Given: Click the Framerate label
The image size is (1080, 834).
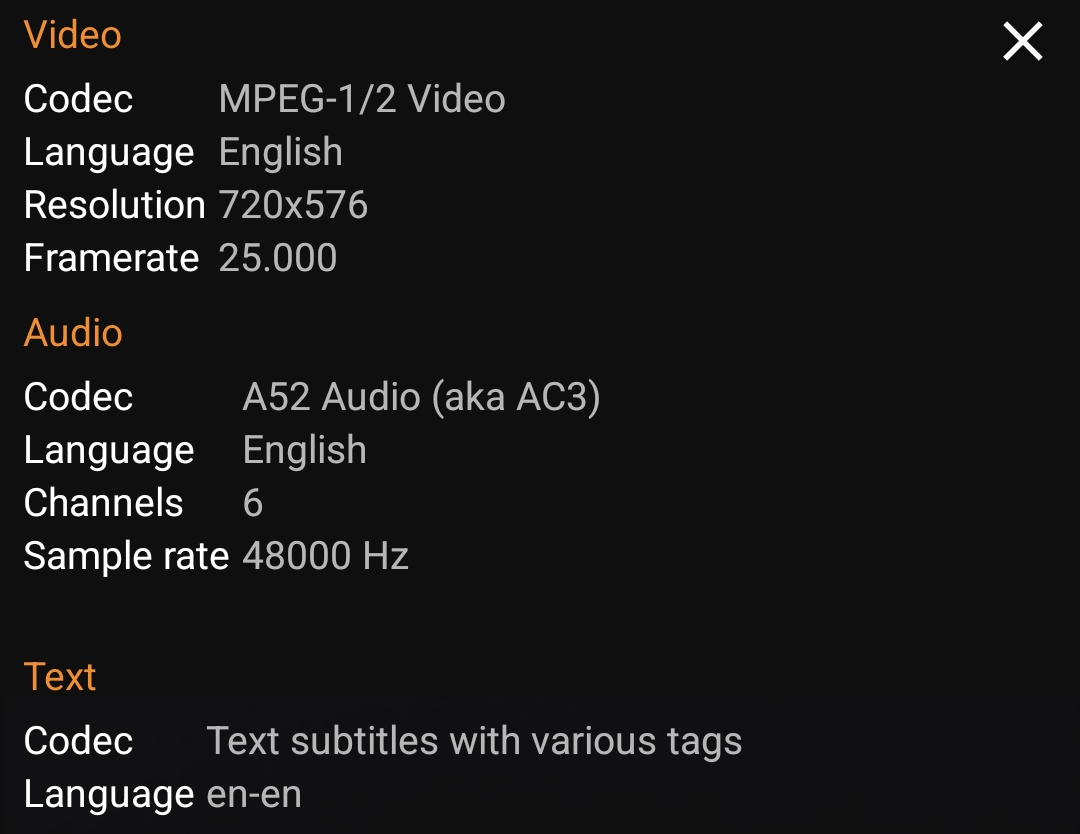Looking at the screenshot, I should click(111, 258).
